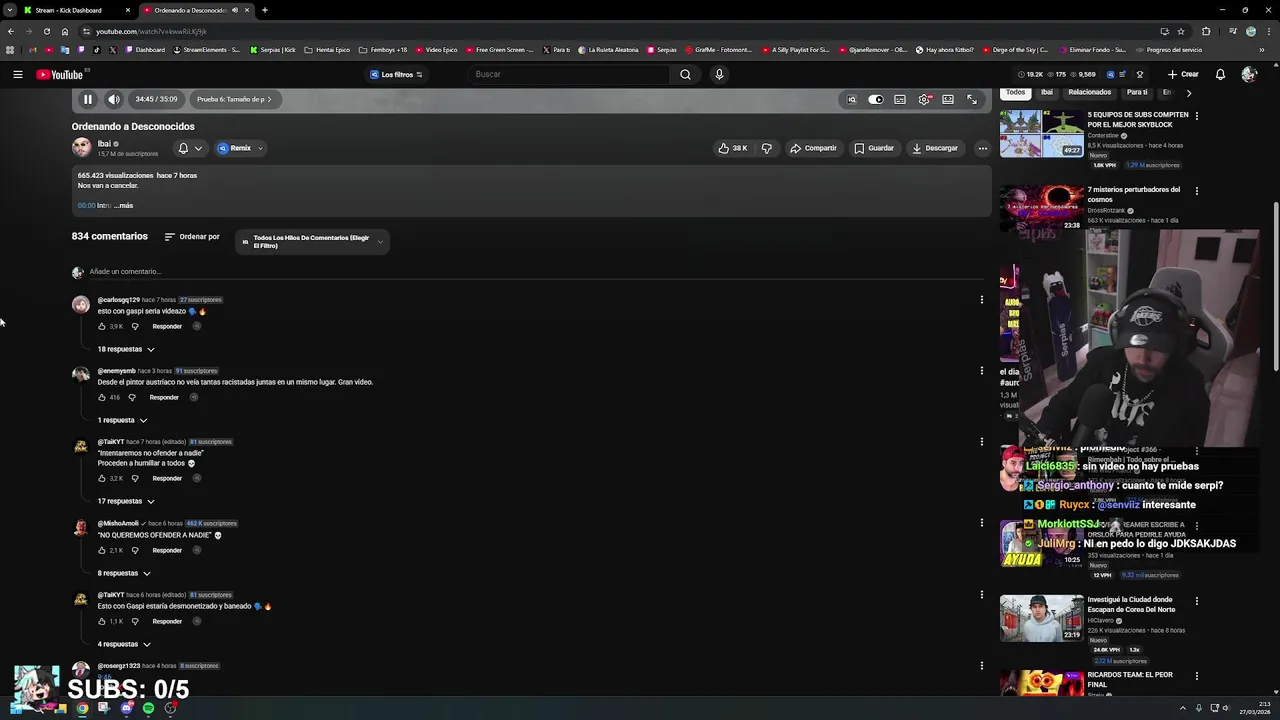Open YouTube notifications bell
1280x720 pixels.
[1220, 74]
